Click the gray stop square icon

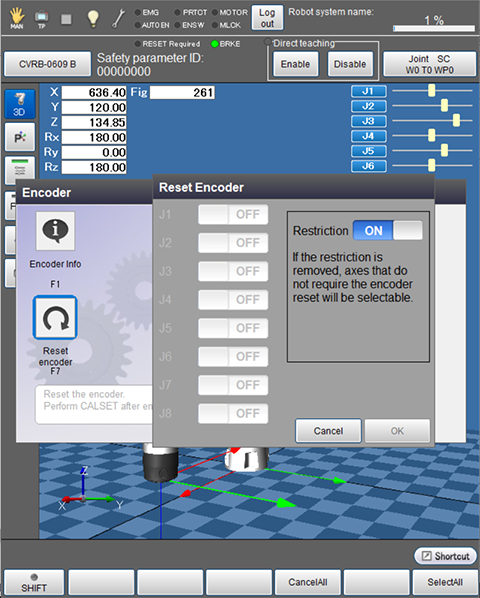[x=66, y=19]
